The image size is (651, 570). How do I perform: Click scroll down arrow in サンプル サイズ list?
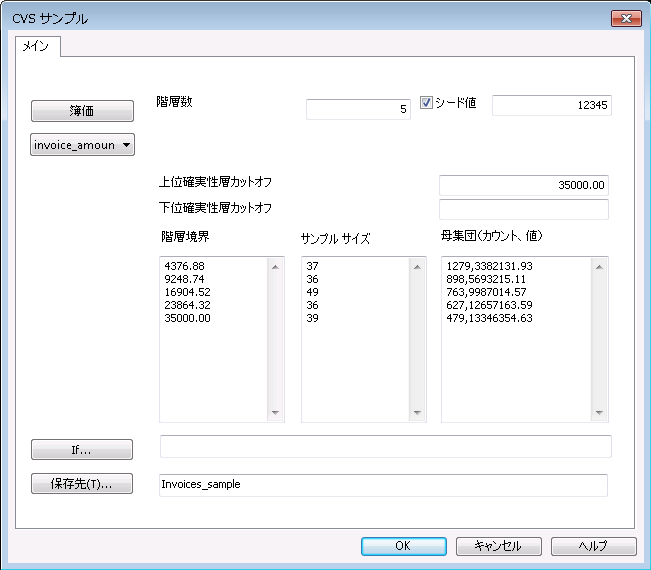coord(417,412)
